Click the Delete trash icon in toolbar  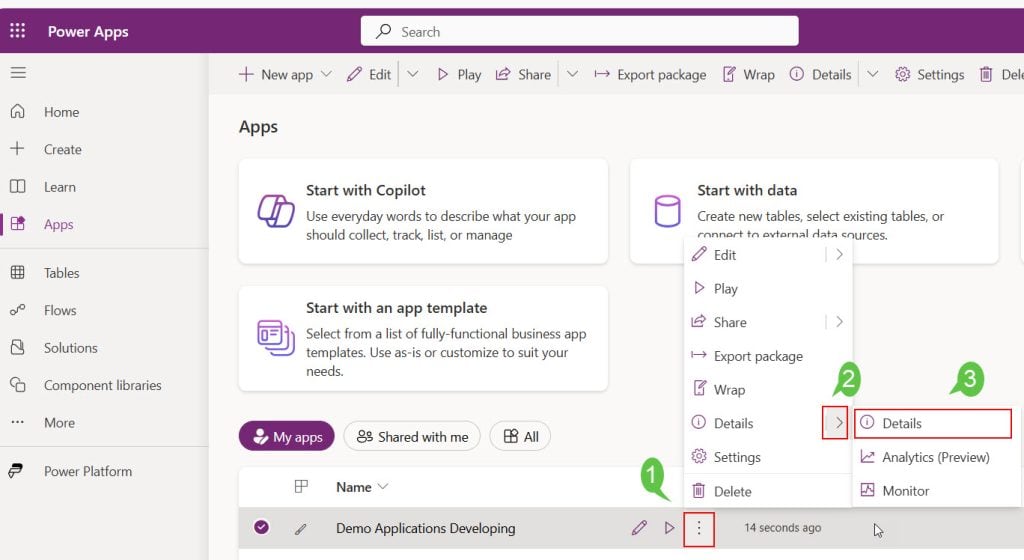point(986,74)
